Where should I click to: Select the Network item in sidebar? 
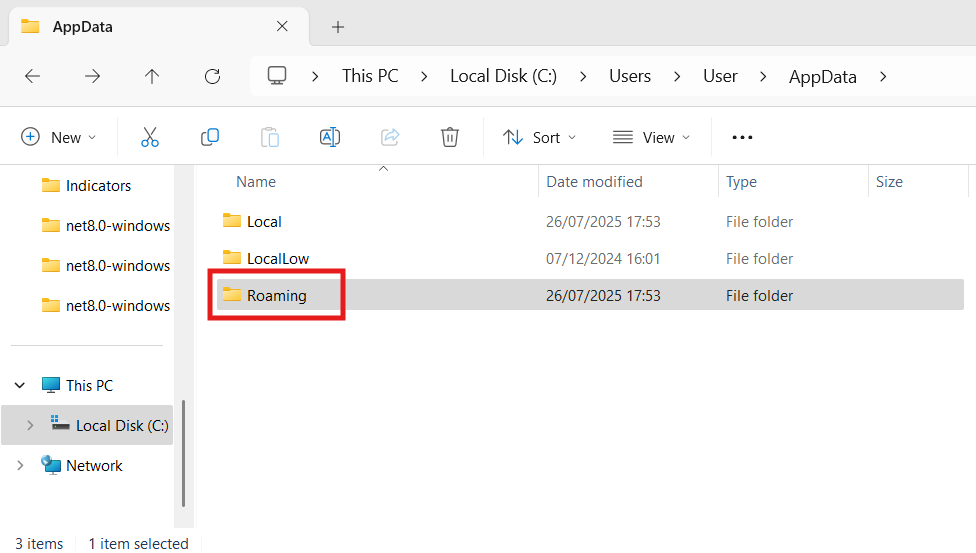click(95, 466)
